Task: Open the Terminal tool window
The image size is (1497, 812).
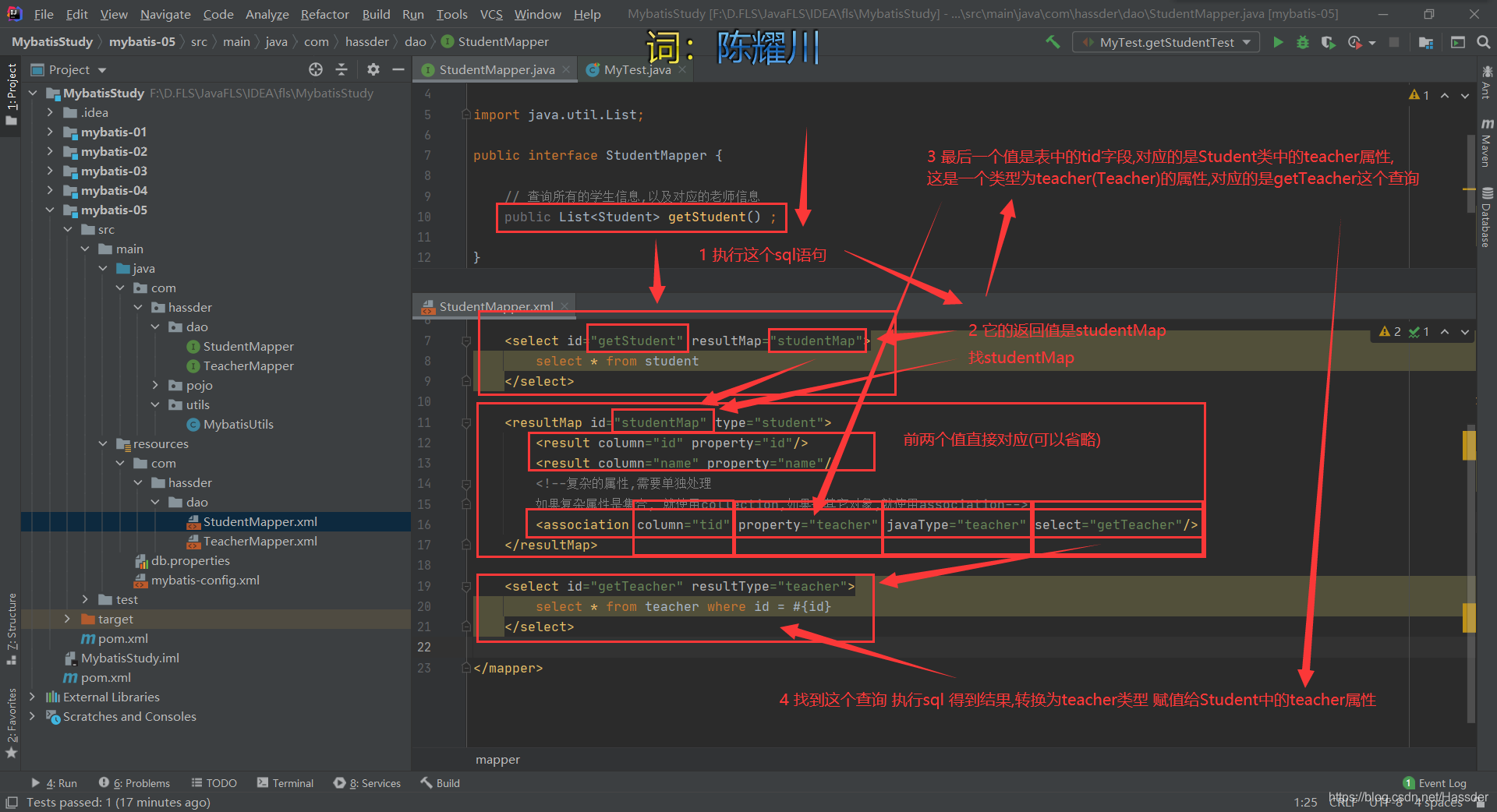Action: coord(285,783)
